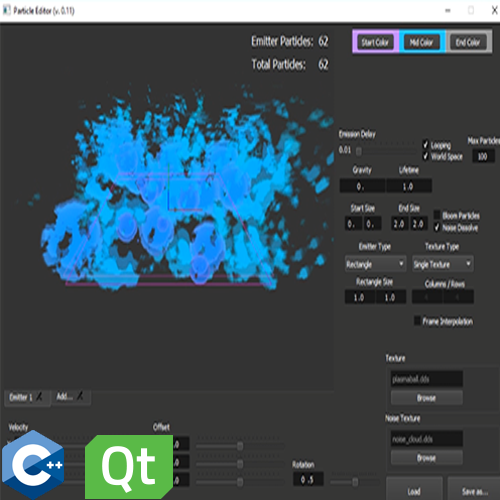The image size is (500, 500).
Task: Click the Texture path field with plasmaball.dds
Action: coord(427,379)
